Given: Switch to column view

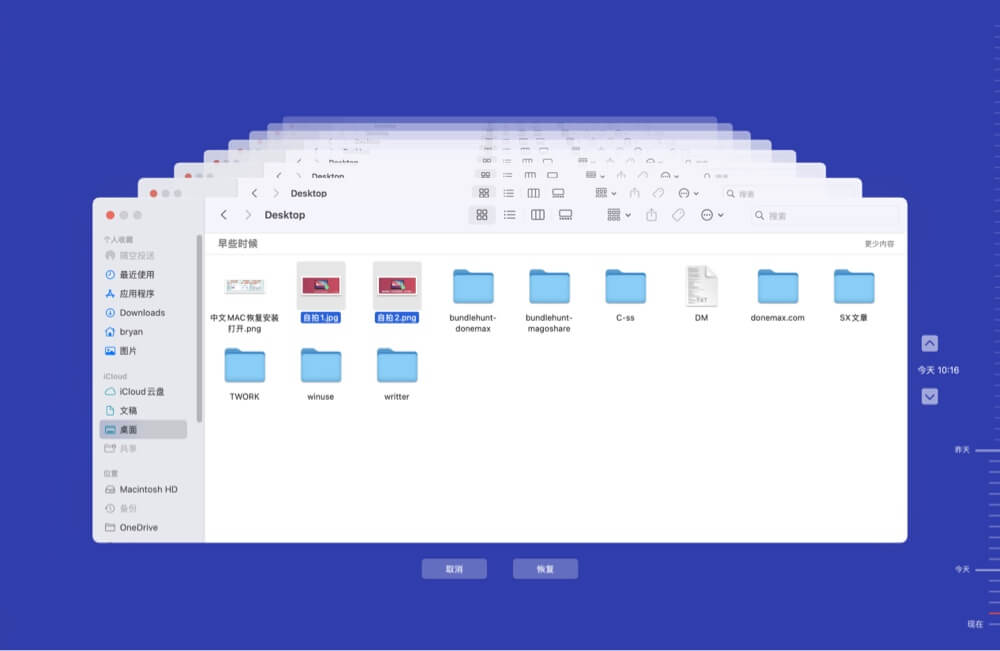Looking at the screenshot, I should pyautogui.click(x=537, y=215).
